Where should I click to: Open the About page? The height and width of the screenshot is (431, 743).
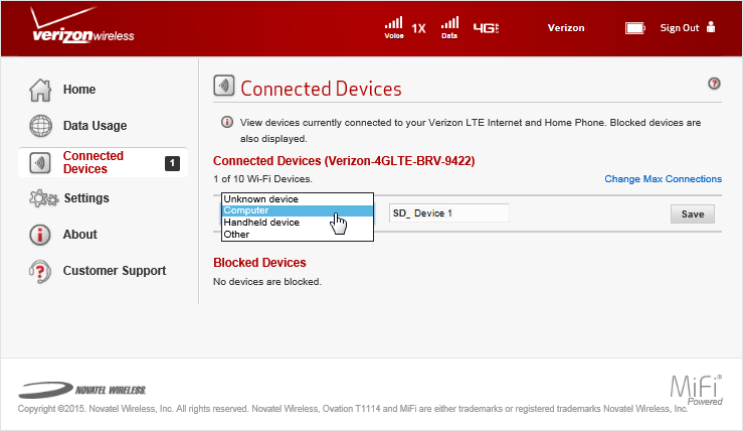tap(80, 234)
